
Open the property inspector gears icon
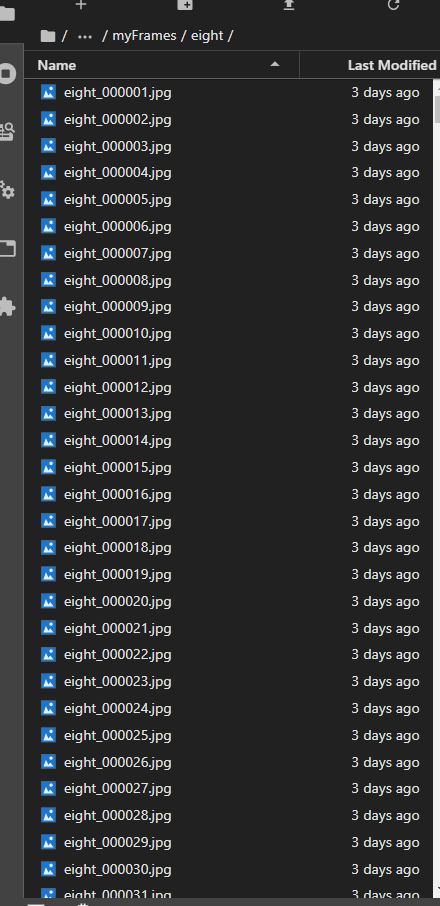click(7, 190)
